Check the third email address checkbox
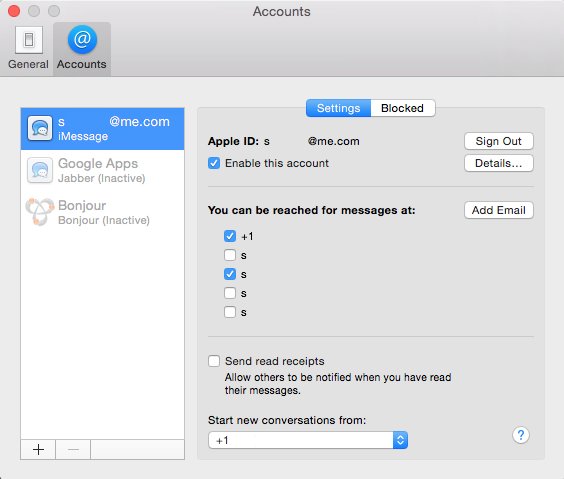The image size is (564, 479). click(x=230, y=293)
